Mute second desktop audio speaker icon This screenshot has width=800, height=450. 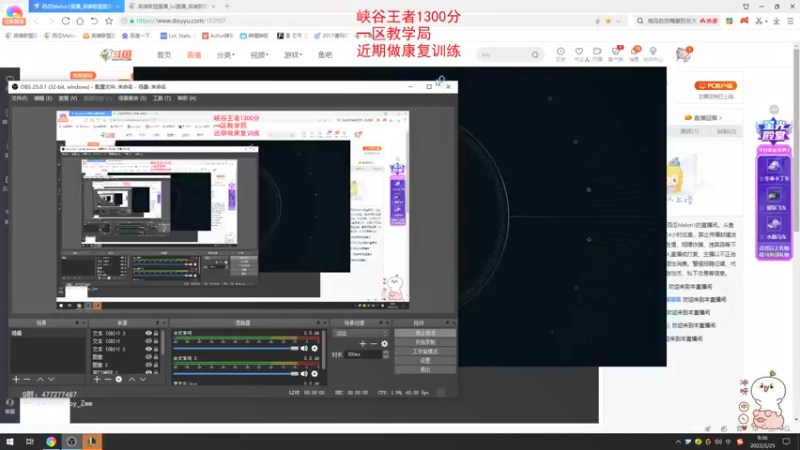[x=304, y=374]
